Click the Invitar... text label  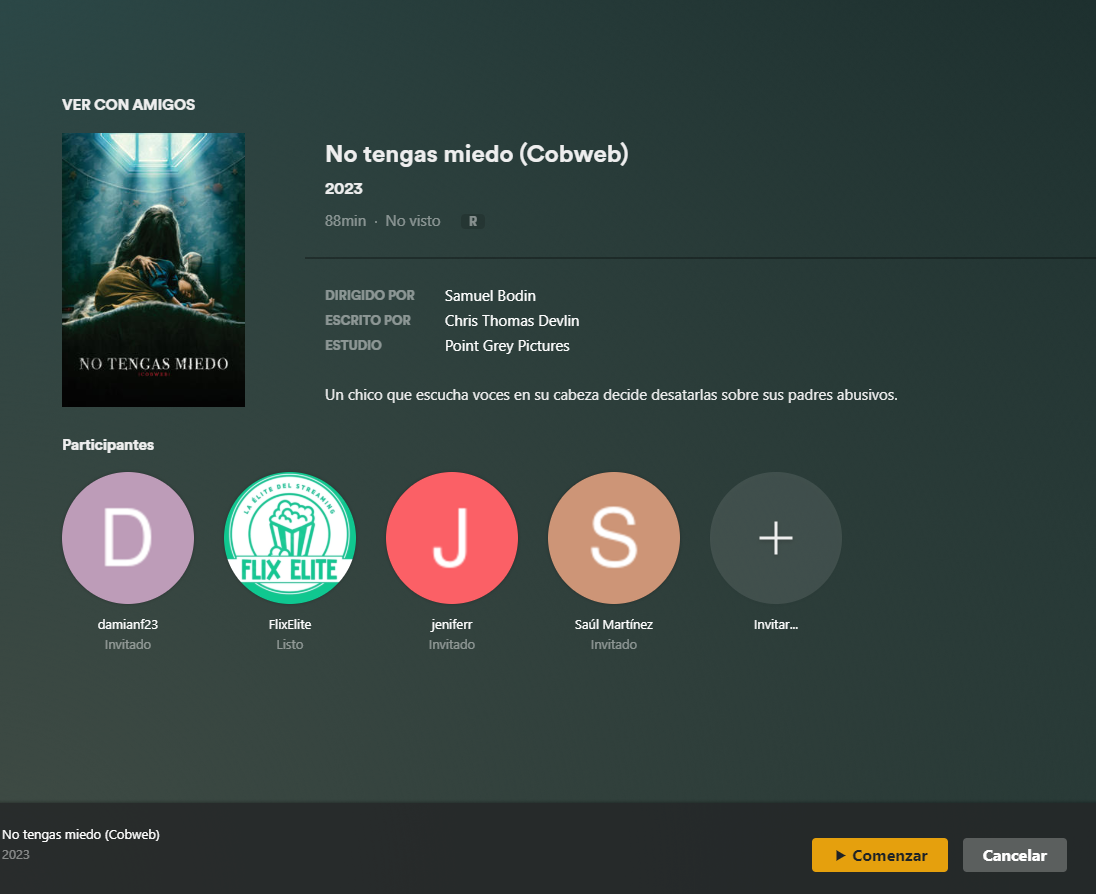click(x=775, y=624)
